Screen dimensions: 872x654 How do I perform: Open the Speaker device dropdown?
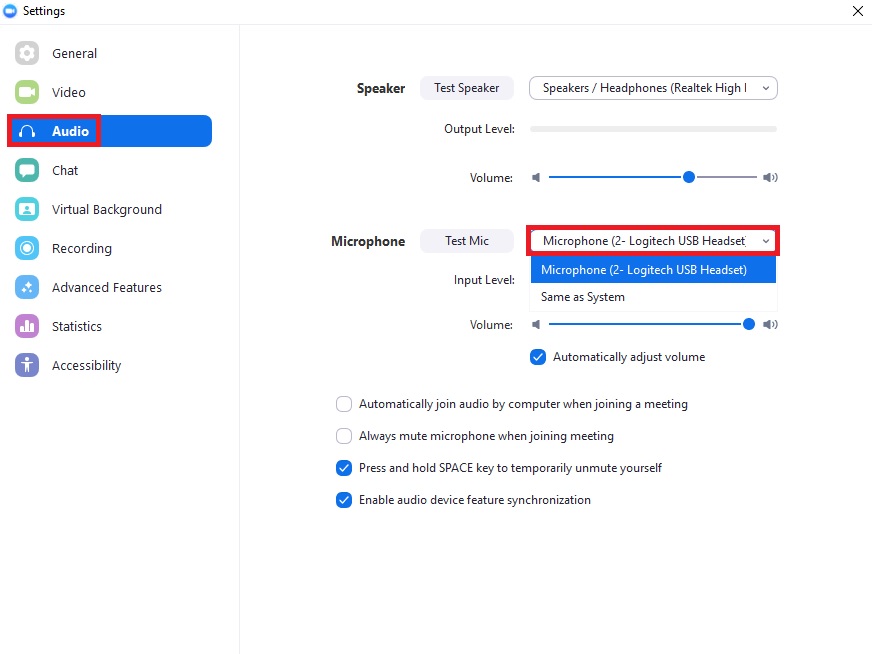653,88
